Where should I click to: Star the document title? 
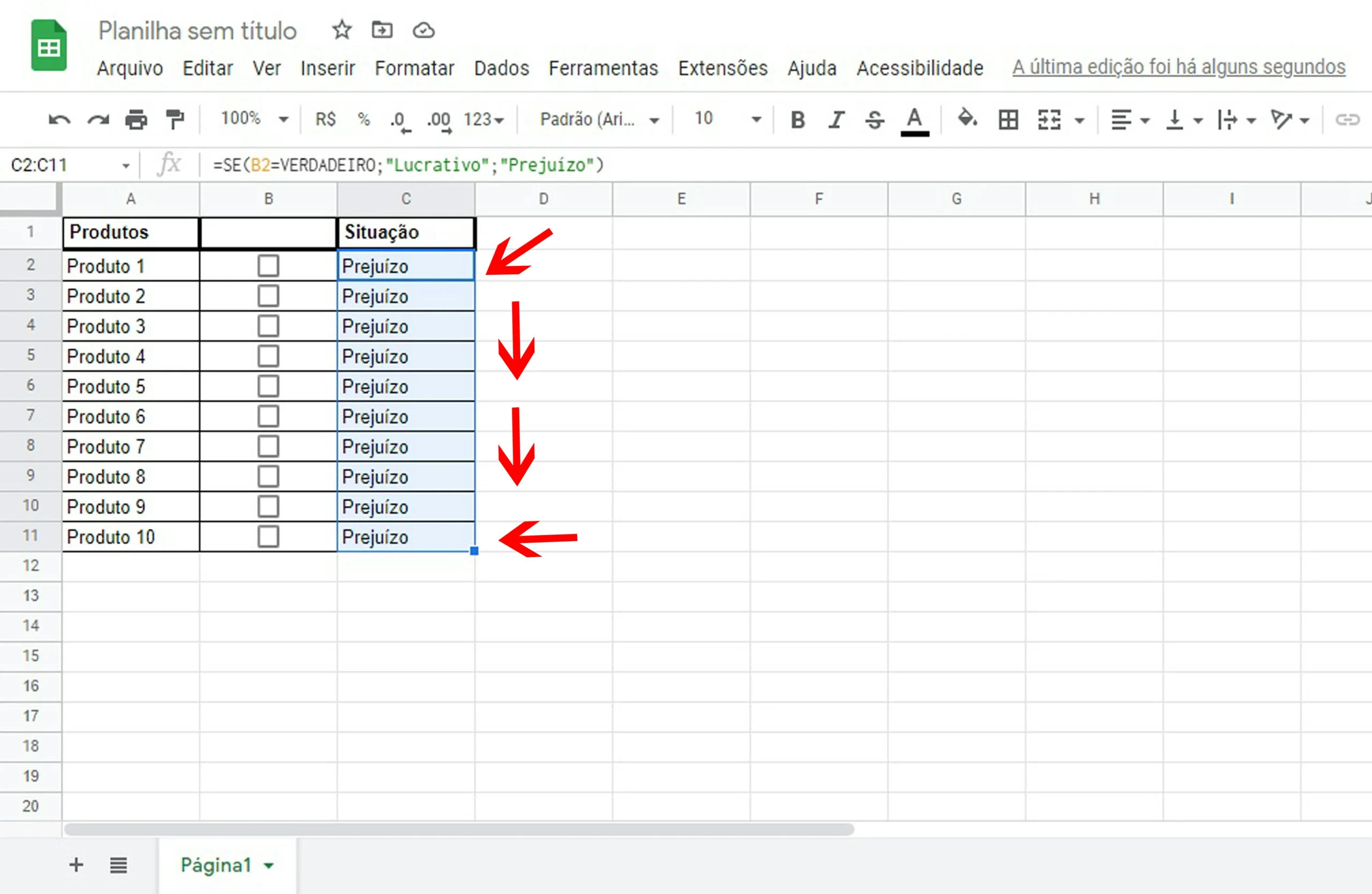342,29
